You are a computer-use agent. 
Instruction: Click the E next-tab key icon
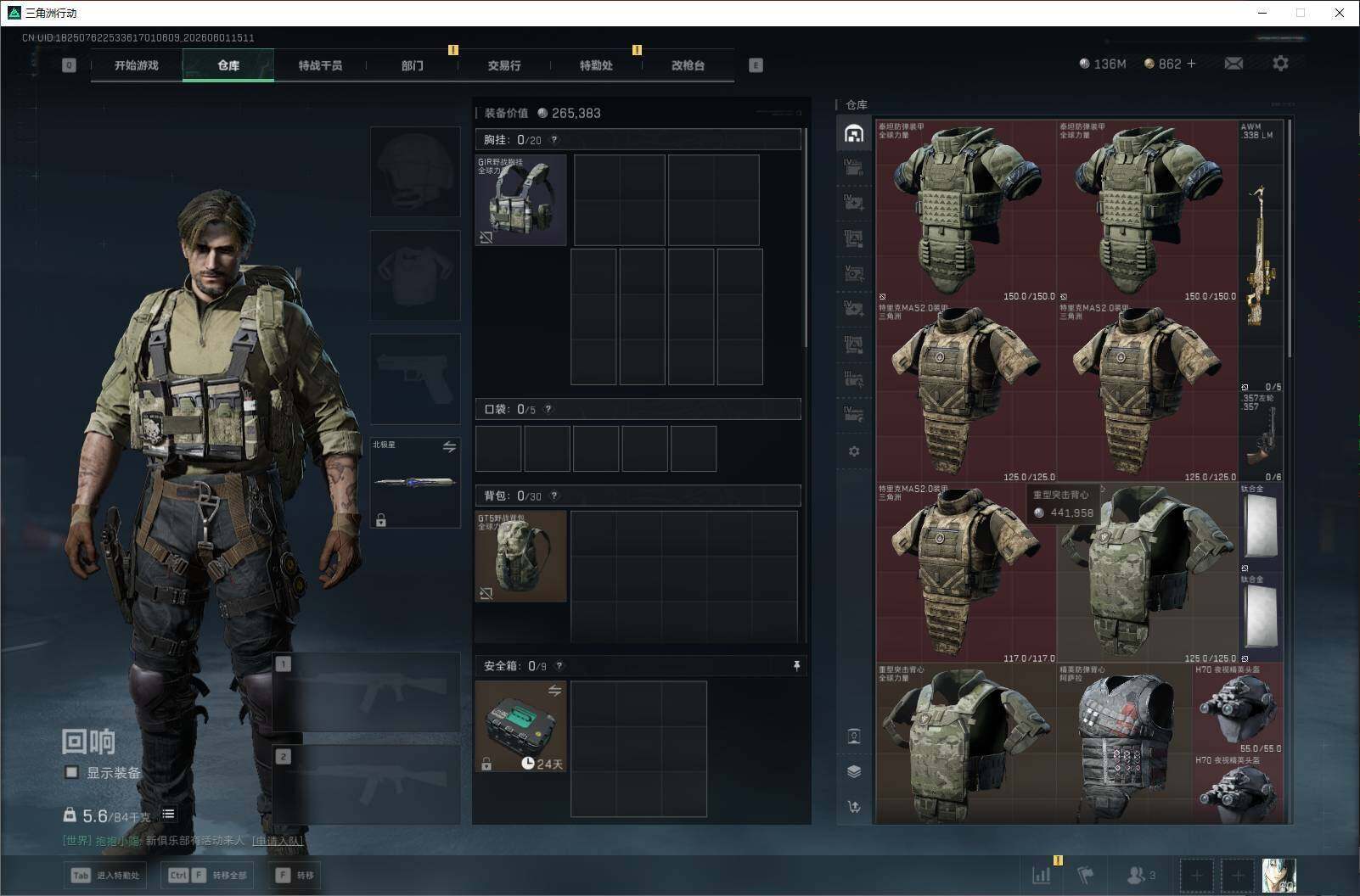(x=756, y=65)
